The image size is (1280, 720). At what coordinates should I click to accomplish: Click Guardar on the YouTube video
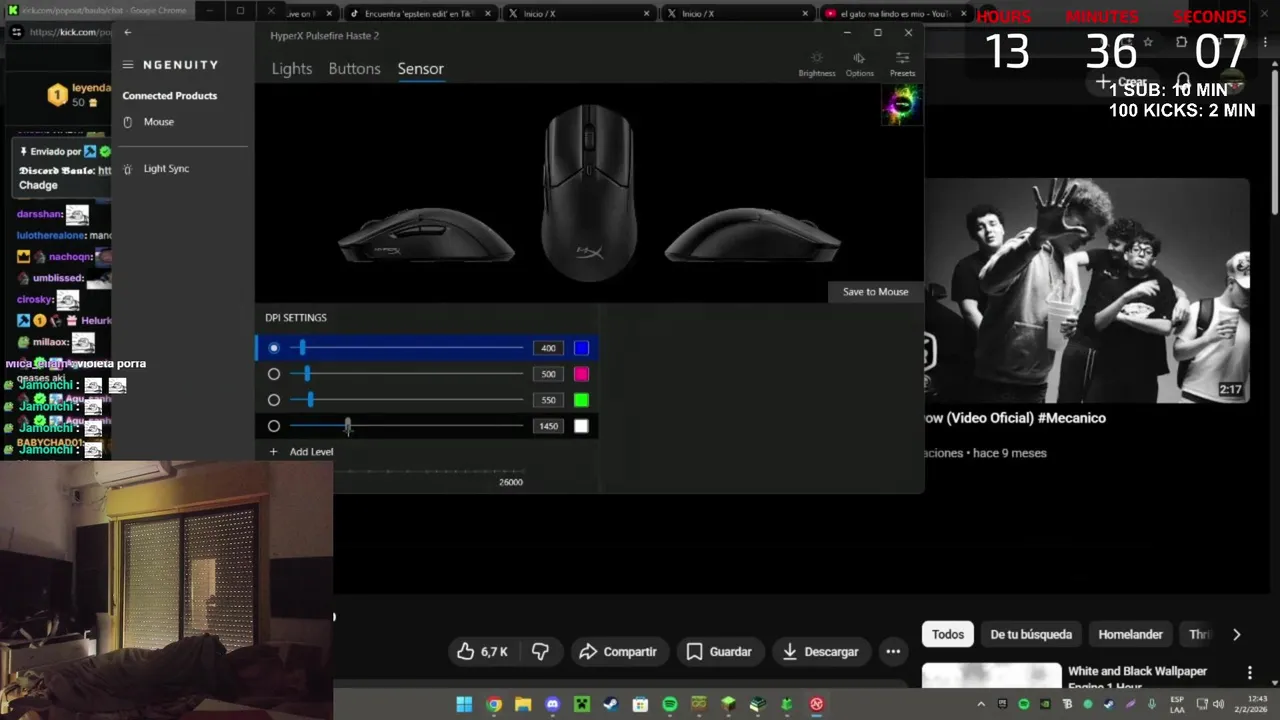pyautogui.click(x=719, y=652)
